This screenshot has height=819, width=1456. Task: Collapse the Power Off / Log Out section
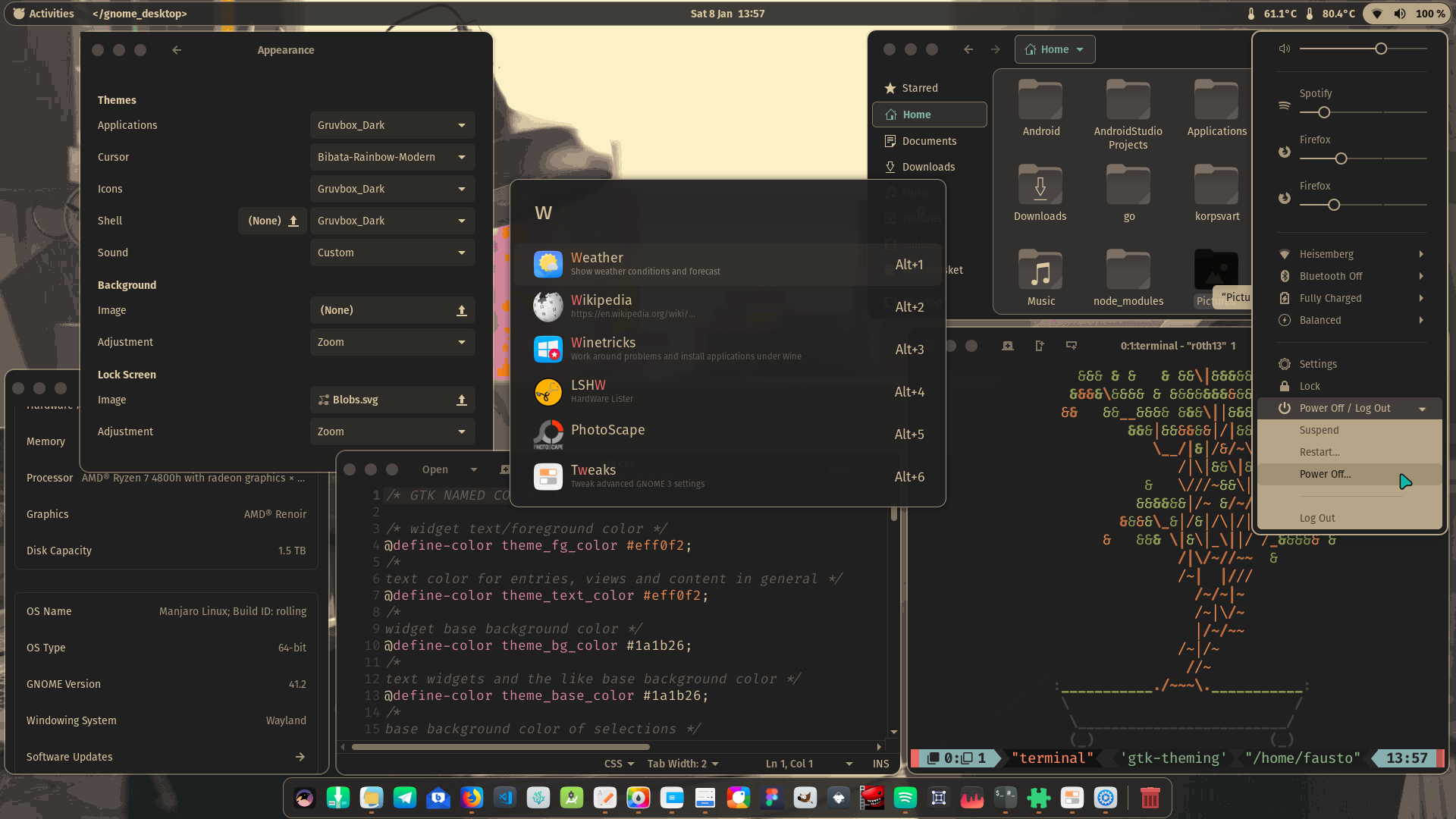[x=1350, y=408]
